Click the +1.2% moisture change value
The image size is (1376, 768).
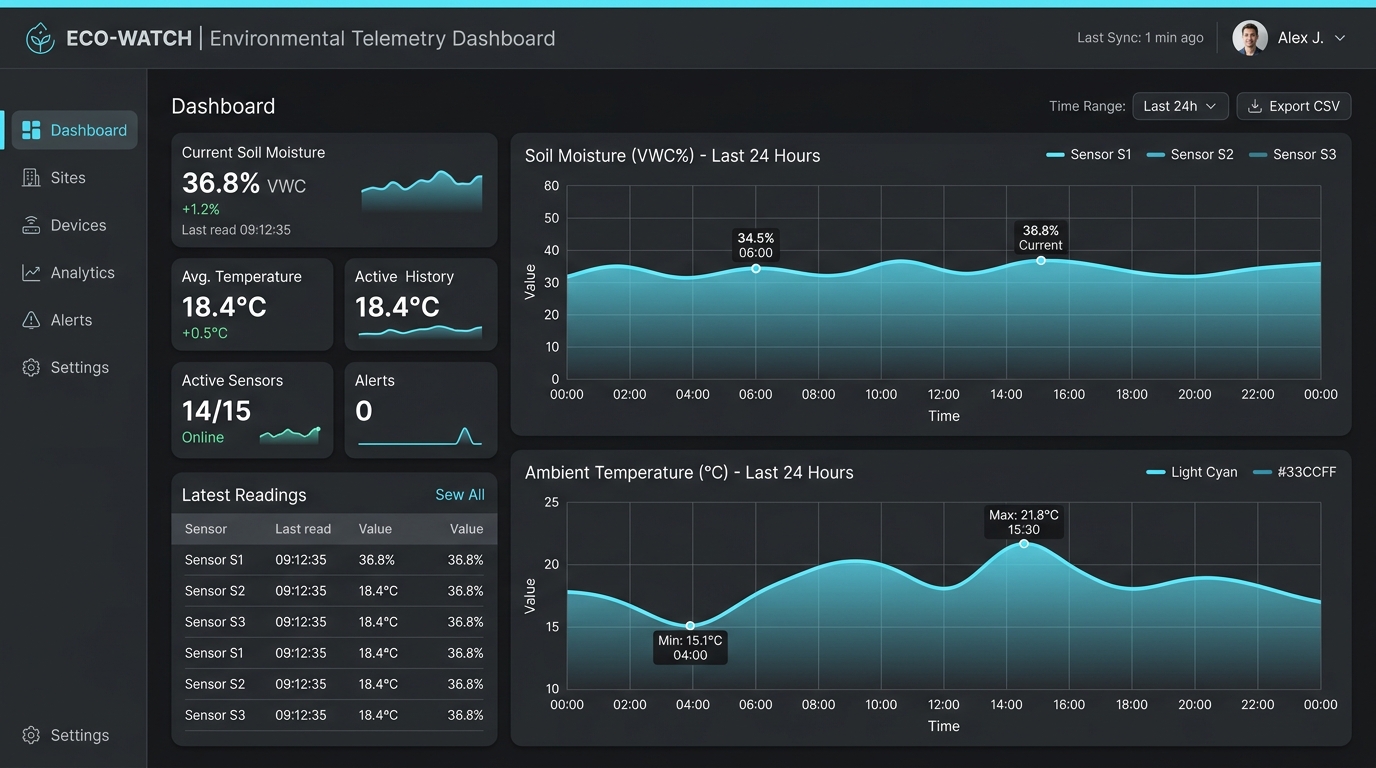(201, 209)
